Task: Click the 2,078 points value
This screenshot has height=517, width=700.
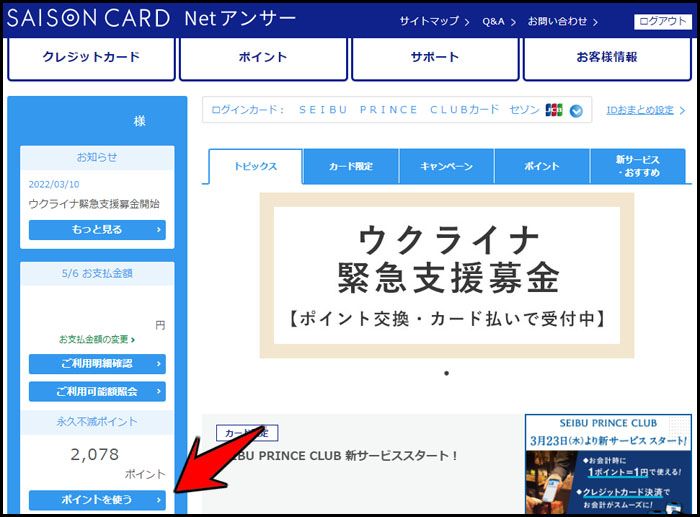Action: tap(95, 454)
